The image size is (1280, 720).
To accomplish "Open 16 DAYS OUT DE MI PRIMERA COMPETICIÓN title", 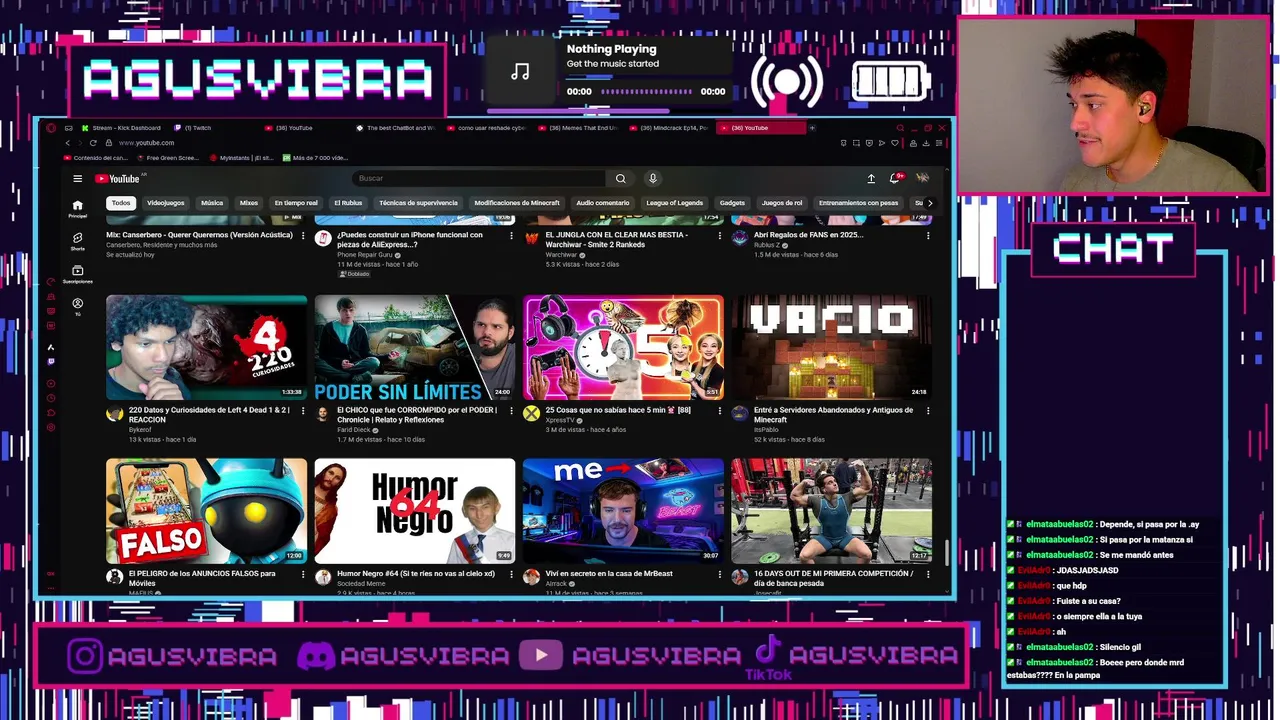I will tap(833, 578).
